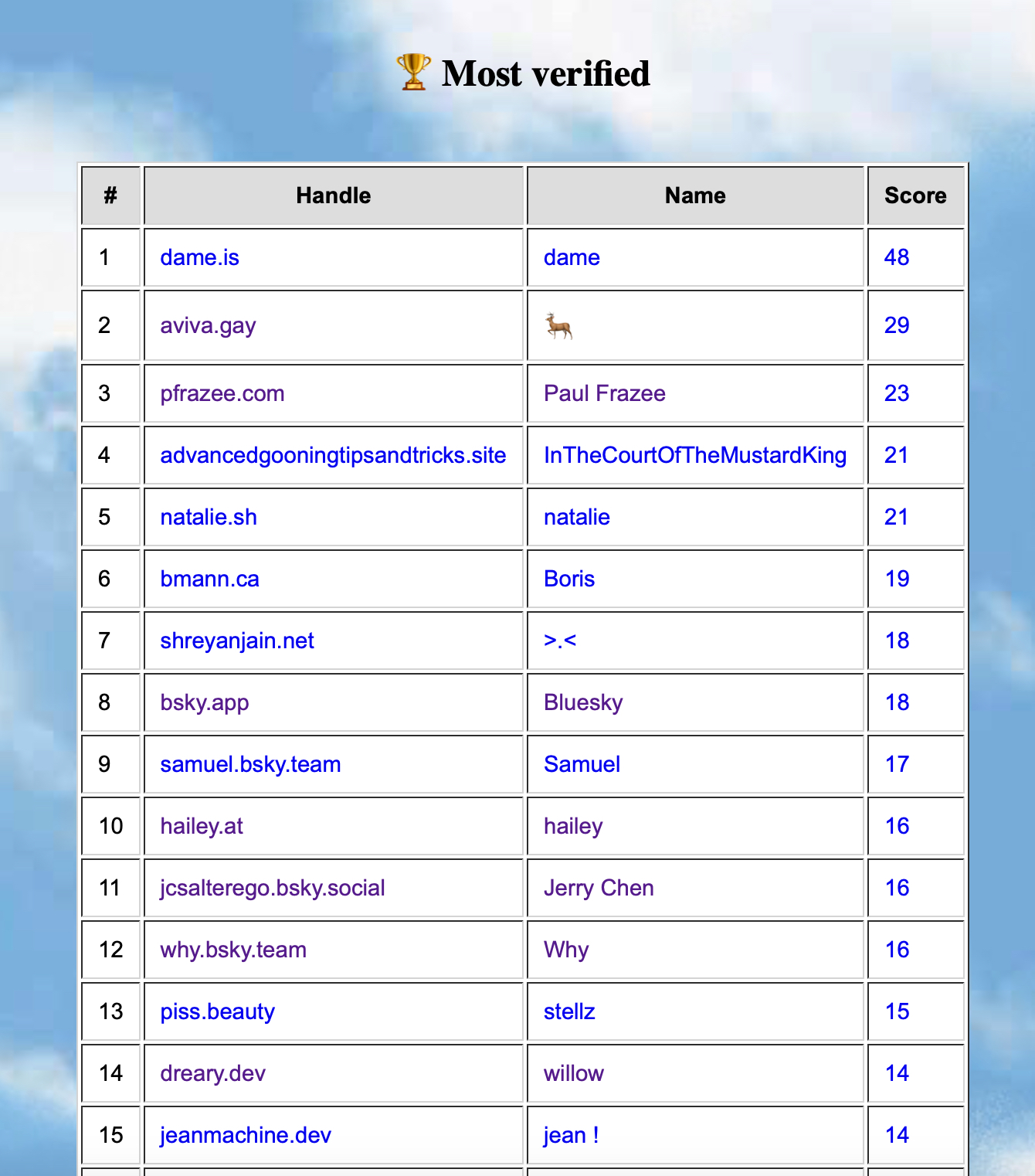Open the aviva.gay handle link
The height and width of the screenshot is (1176, 1035).
pos(208,325)
